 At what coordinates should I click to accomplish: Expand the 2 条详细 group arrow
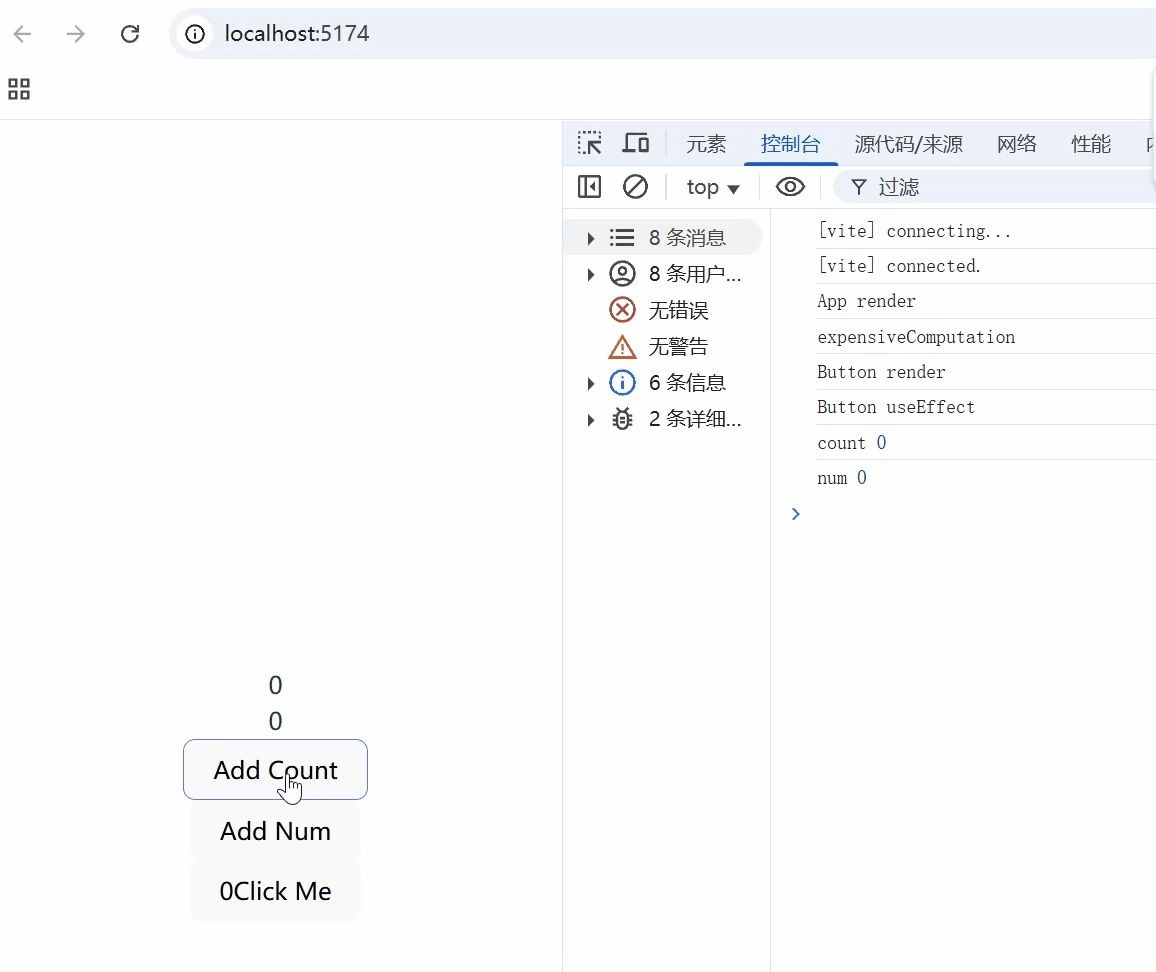point(590,420)
